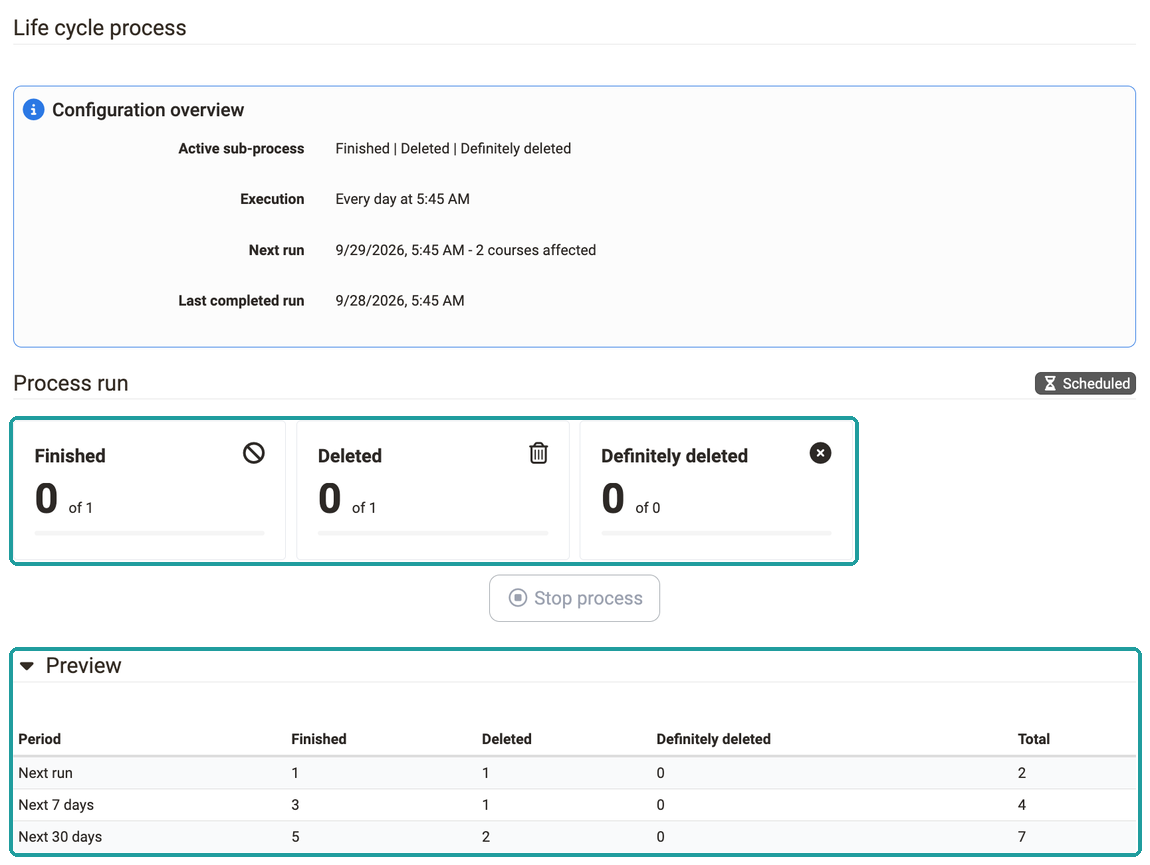Viewport: 1150px width, 865px height.
Task: Stop the running process
Action: click(x=574, y=598)
